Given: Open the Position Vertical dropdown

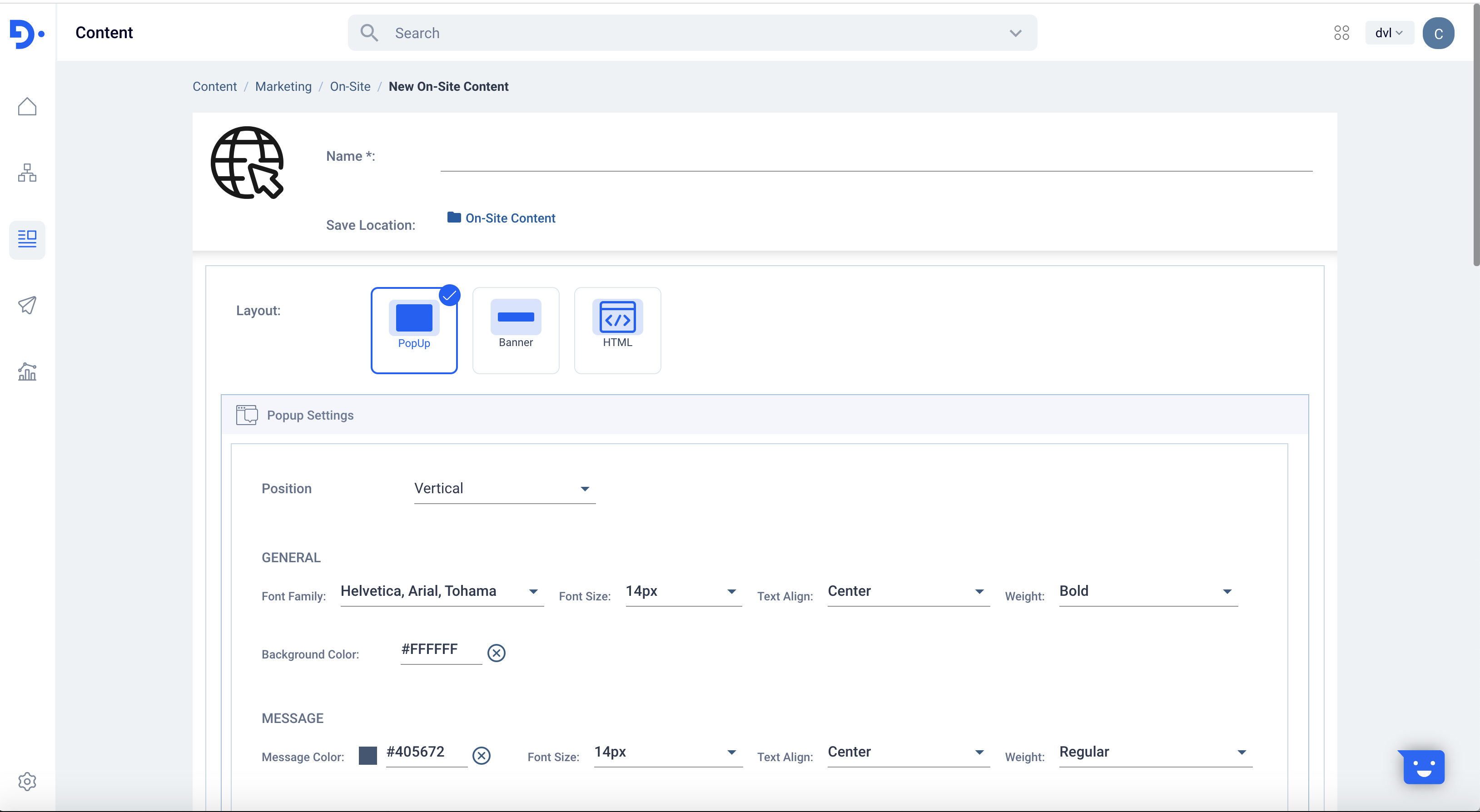Looking at the screenshot, I should coord(504,489).
